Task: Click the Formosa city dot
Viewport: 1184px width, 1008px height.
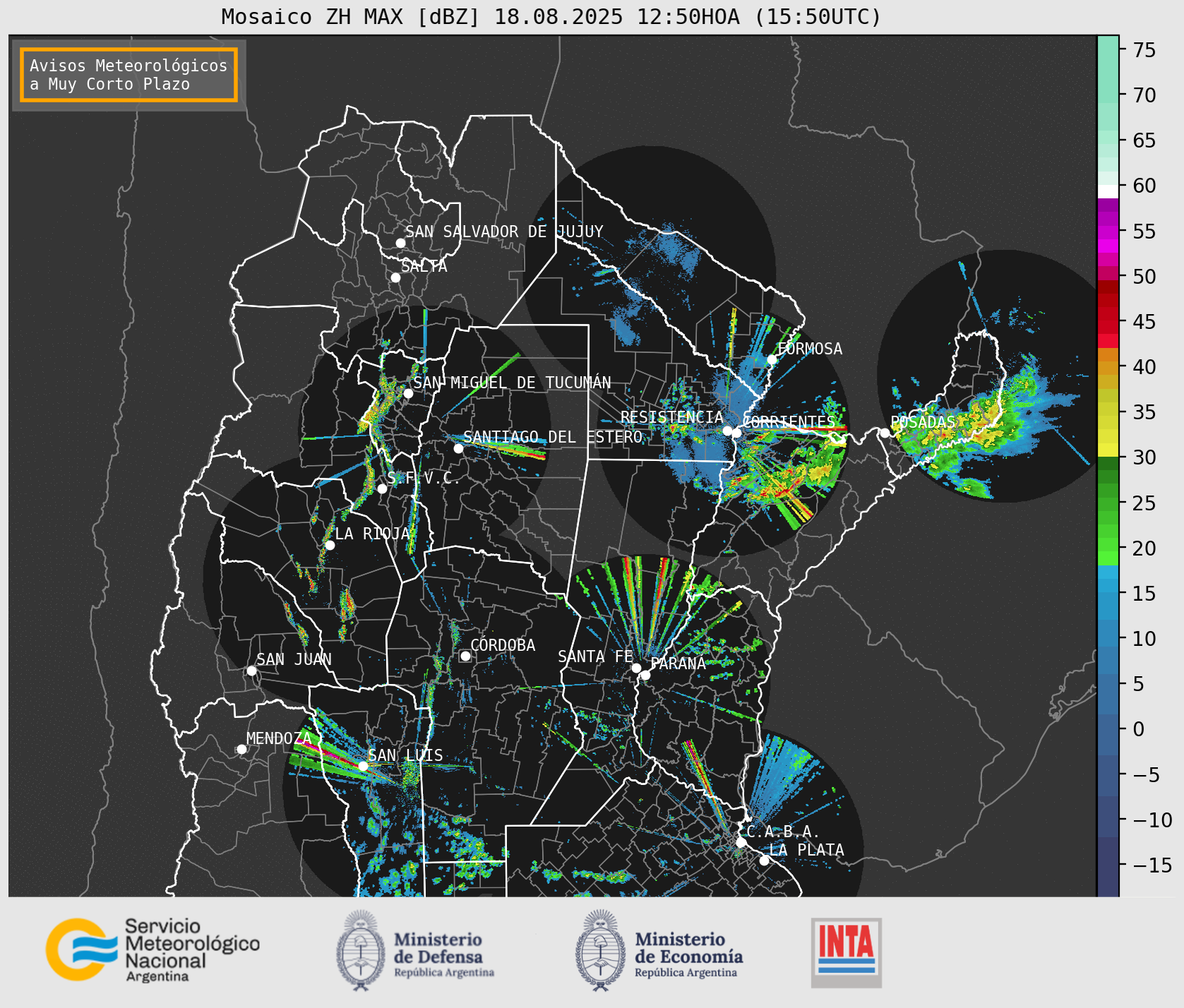Action: [x=772, y=359]
